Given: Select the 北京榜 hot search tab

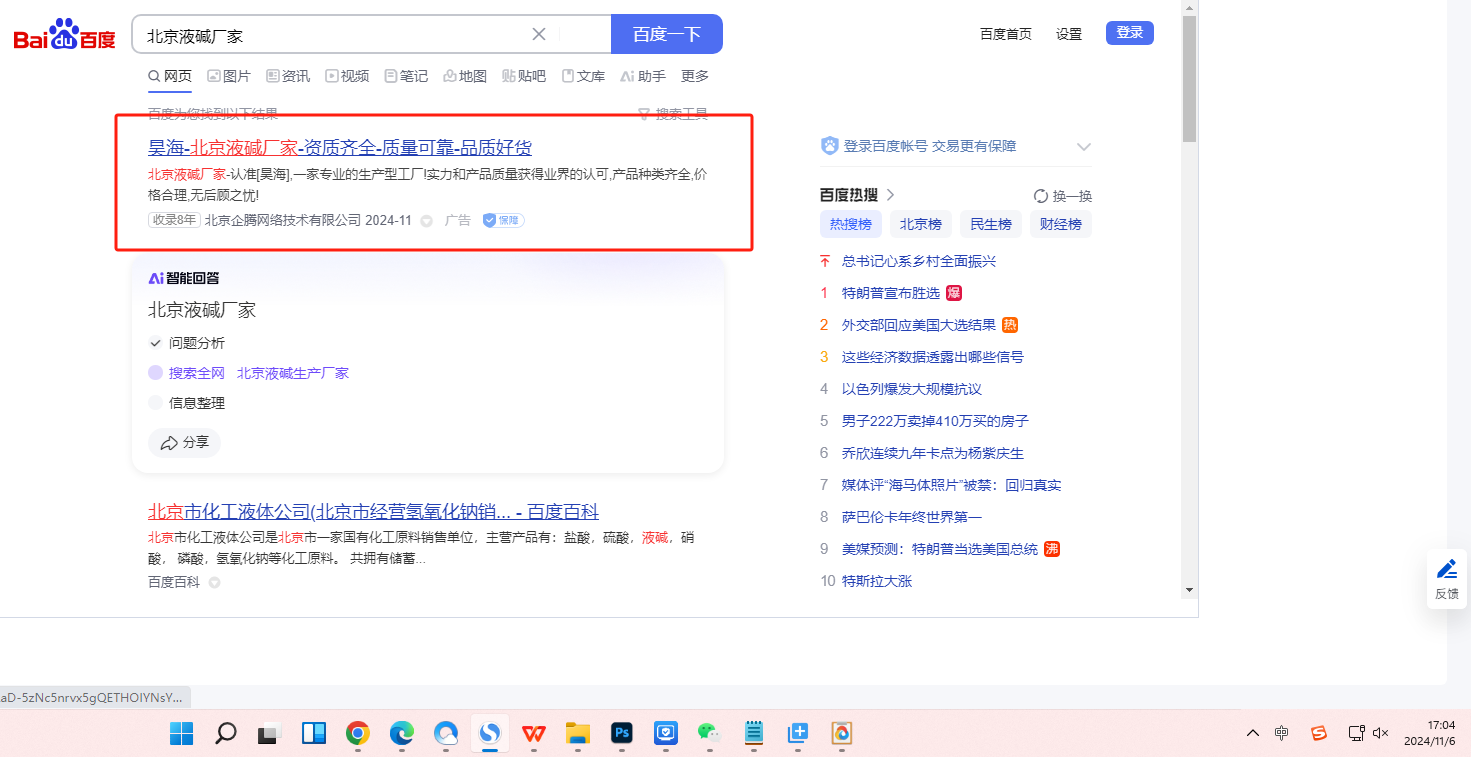Looking at the screenshot, I should tap(920, 224).
